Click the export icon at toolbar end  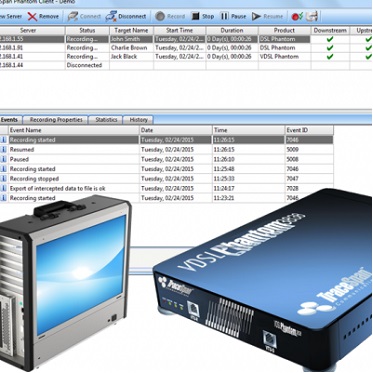pyautogui.click(x=312, y=16)
